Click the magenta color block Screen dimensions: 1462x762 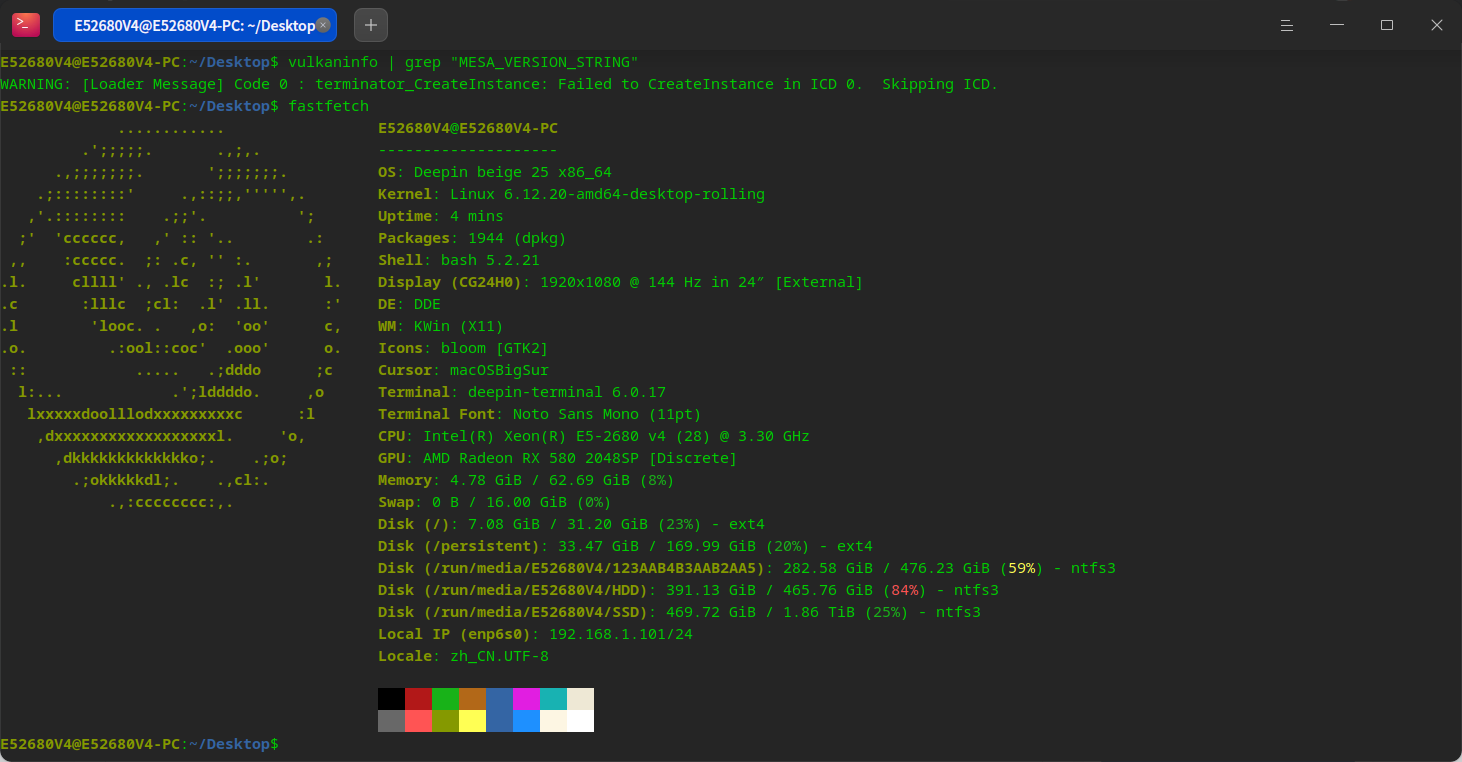(526, 699)
